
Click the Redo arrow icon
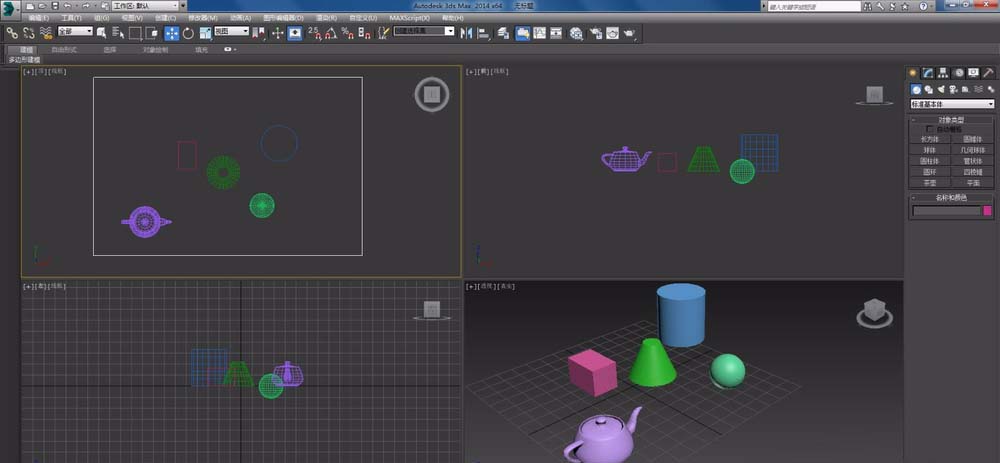(x=85, y=6)
